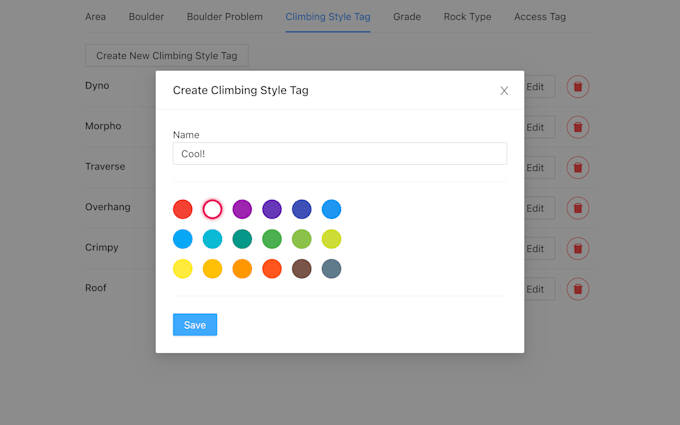
Task: Edit the Dyno tag
Action: [x=539, y=87]
